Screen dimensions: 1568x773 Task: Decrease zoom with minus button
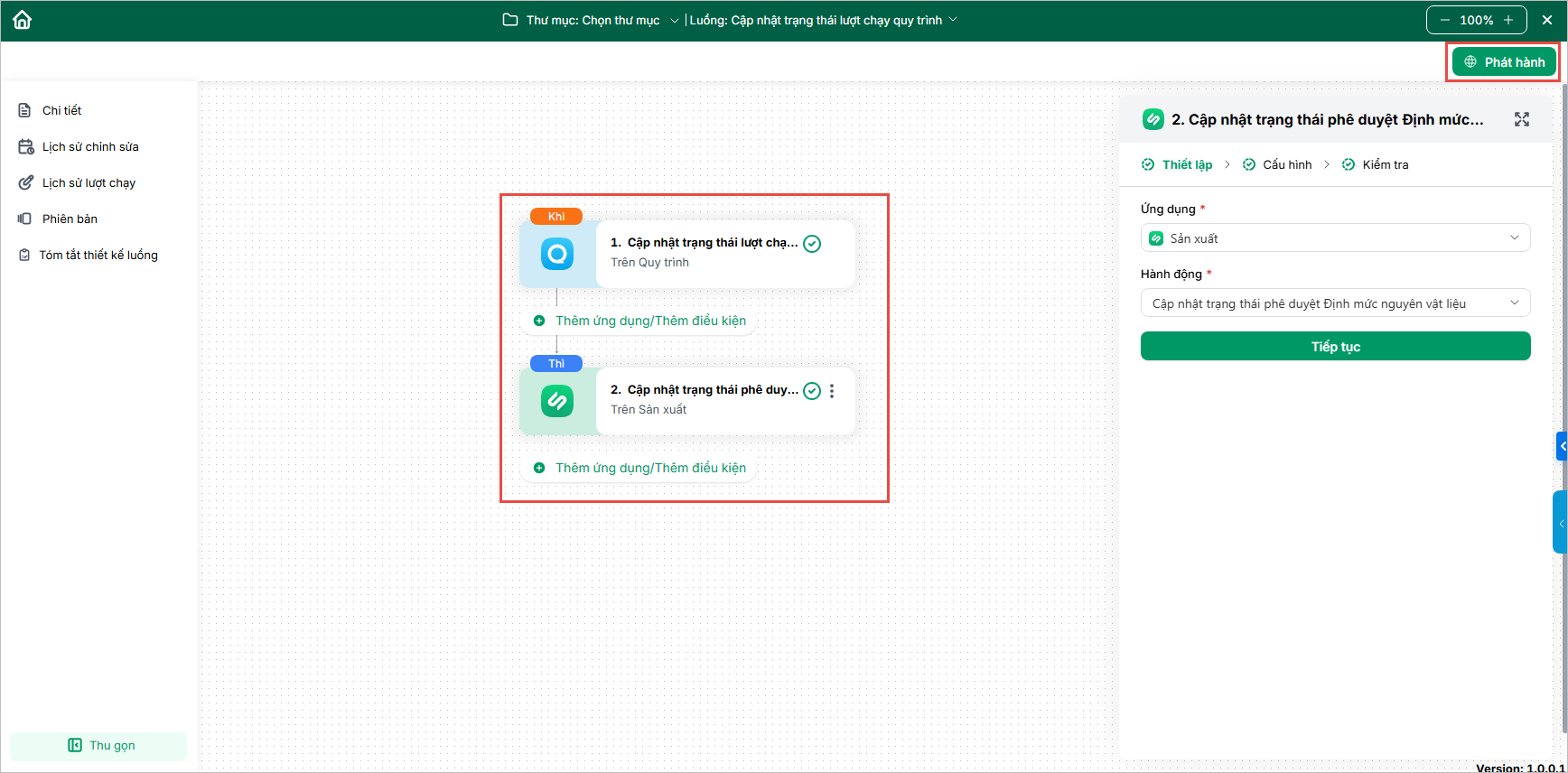coord(1445,20)
